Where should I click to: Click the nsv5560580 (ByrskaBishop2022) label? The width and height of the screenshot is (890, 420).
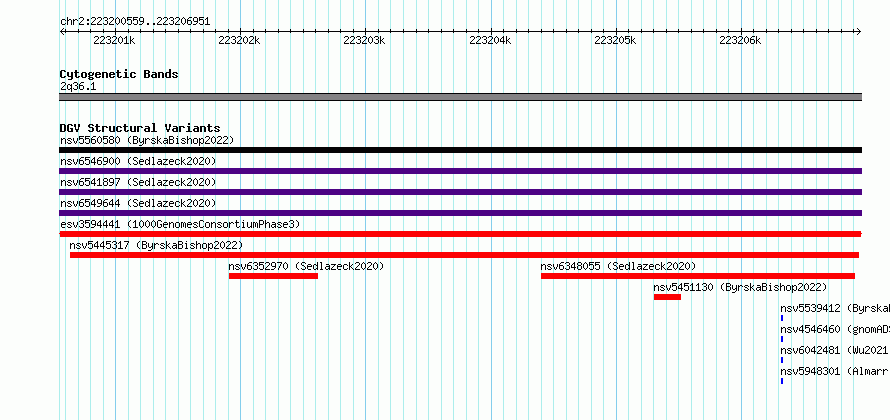(x=147, y=140)
